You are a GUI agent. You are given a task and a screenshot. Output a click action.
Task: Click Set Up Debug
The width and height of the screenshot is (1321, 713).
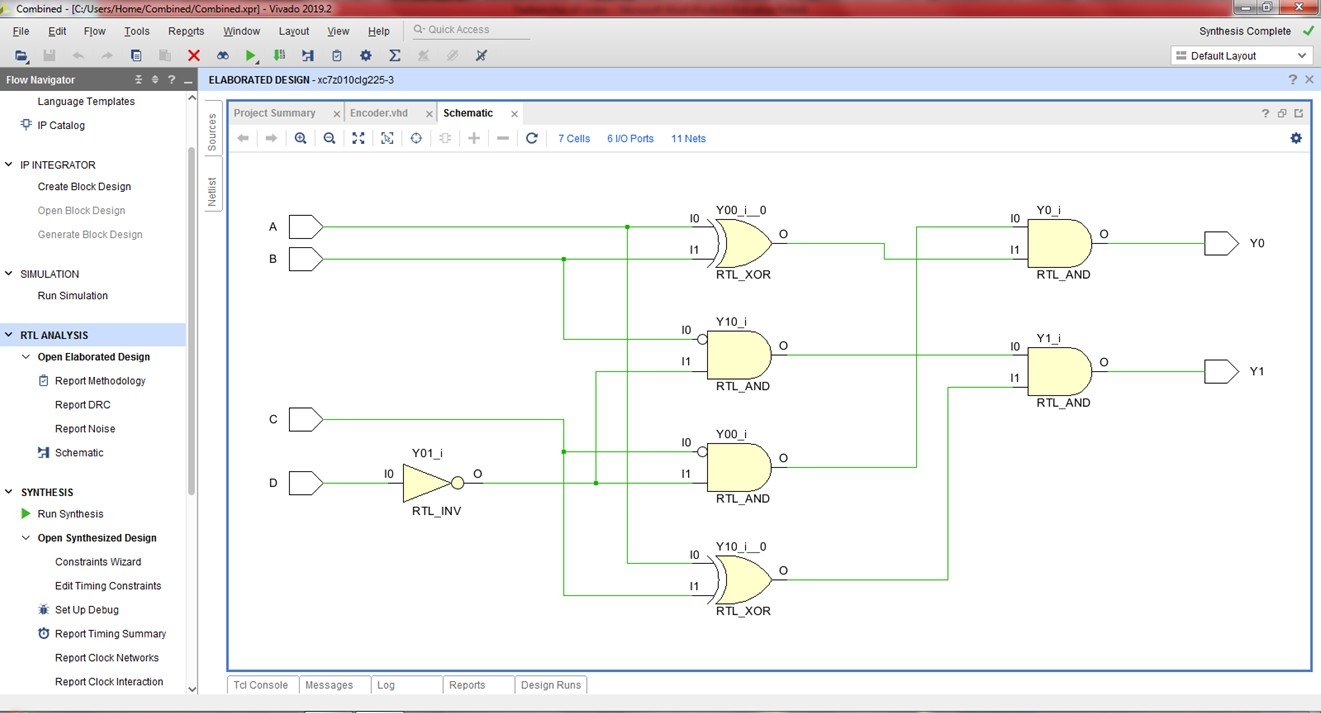tap(86, 610)
